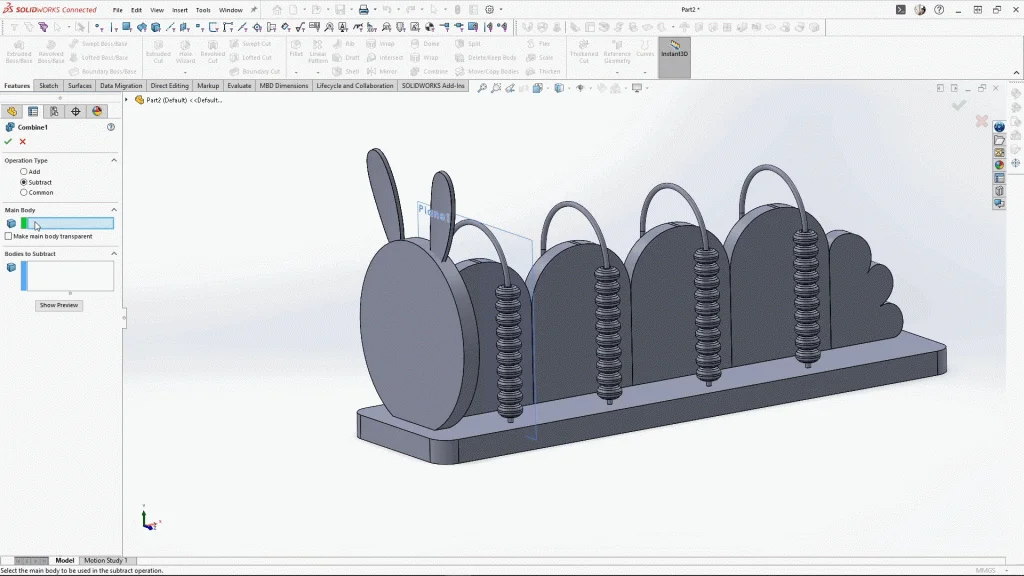Screen dimensions: 1024x576
Task: Select the Add operation type
Action: (24, 172)
